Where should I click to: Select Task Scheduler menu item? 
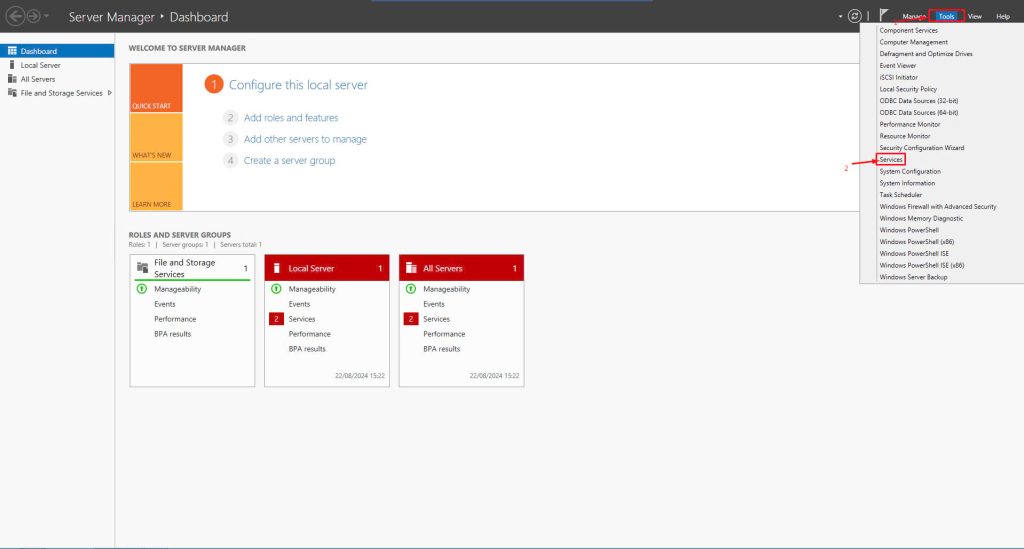[901, 195]
